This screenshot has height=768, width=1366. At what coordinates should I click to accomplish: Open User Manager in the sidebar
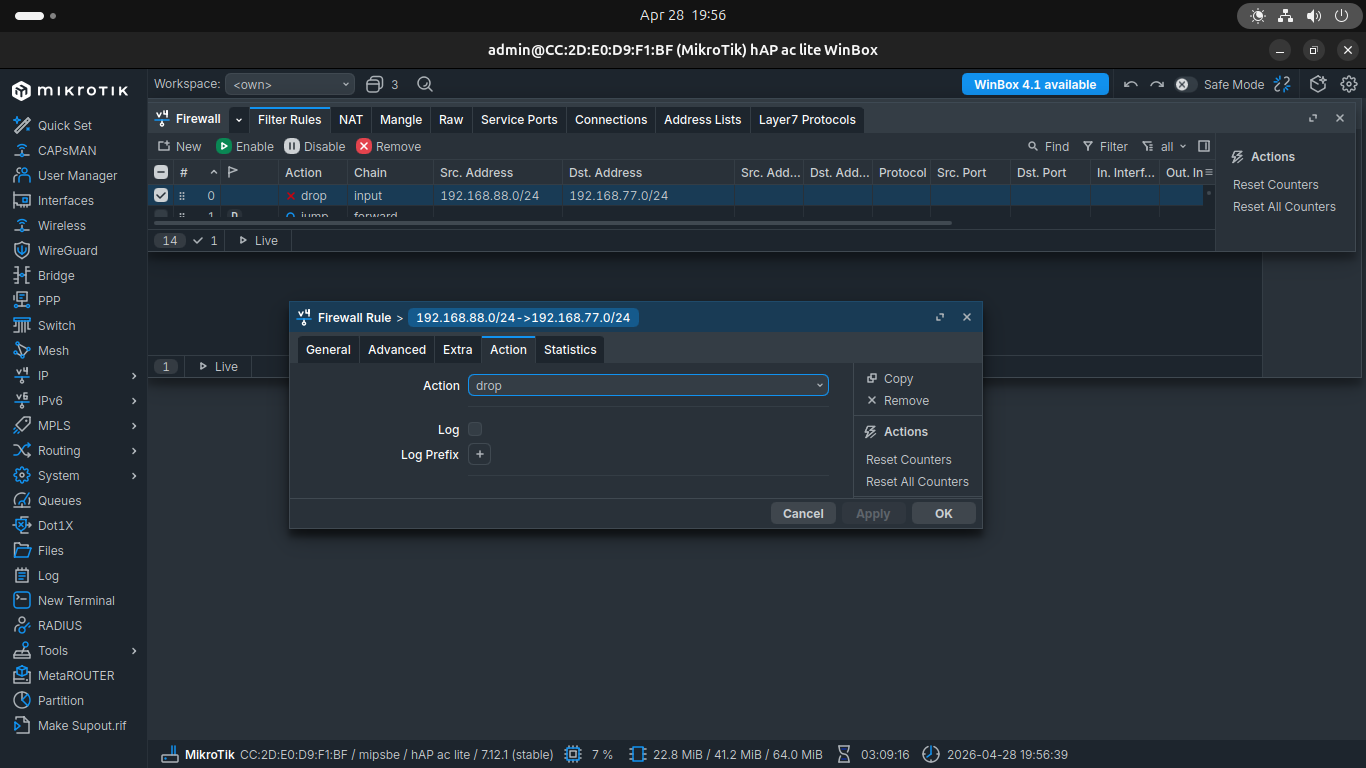[x=77, y=175]
